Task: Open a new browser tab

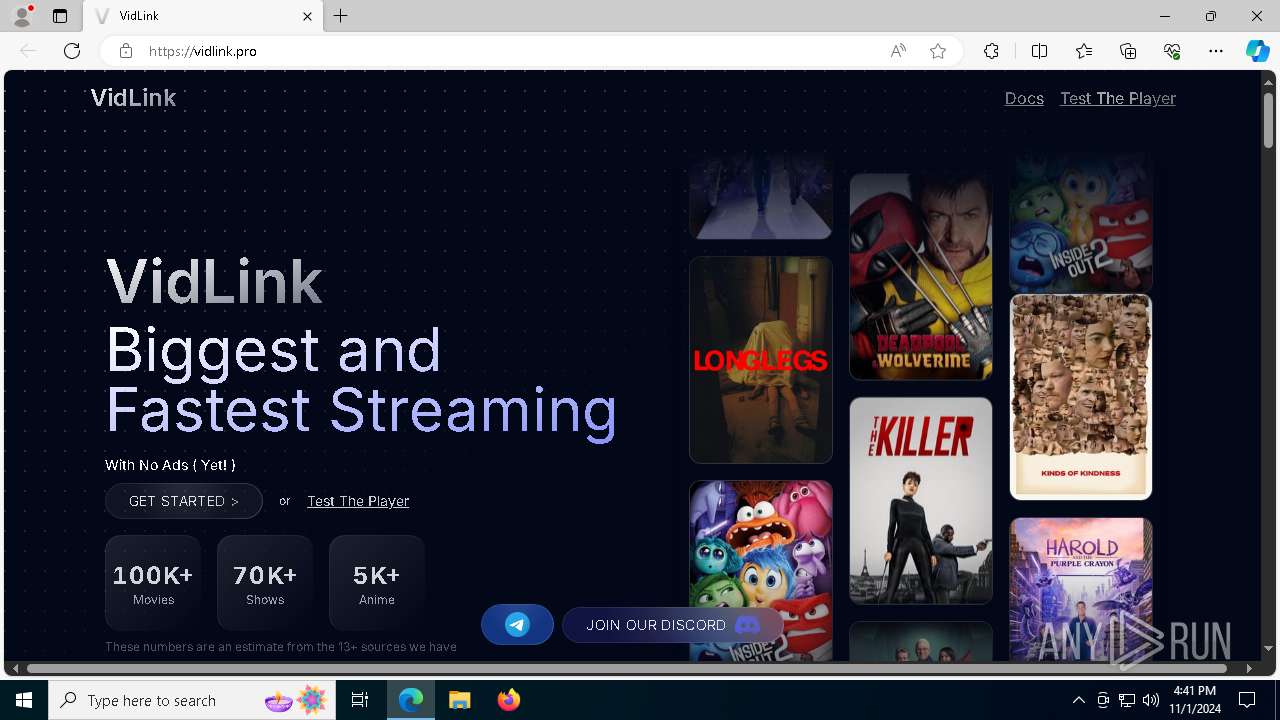Action: coord(341,16)
